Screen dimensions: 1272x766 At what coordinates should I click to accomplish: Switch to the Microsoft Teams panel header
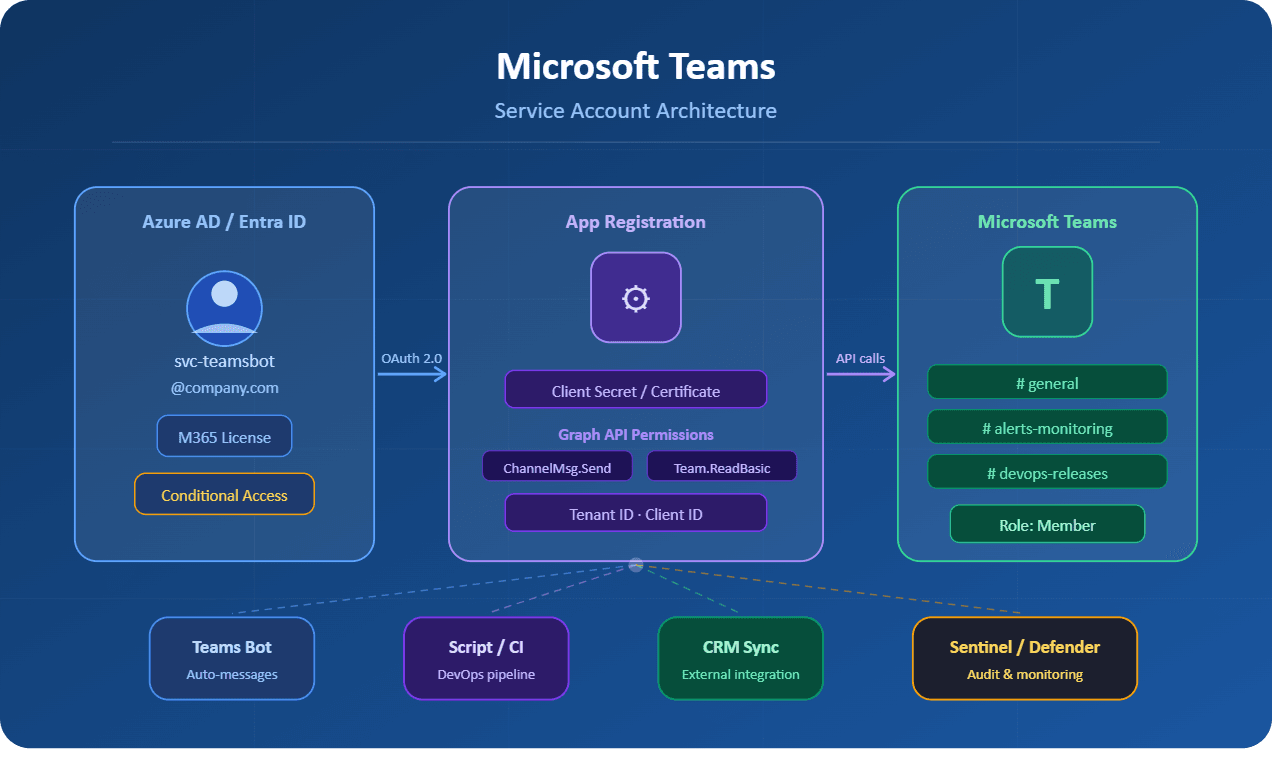pos(1047,221)
